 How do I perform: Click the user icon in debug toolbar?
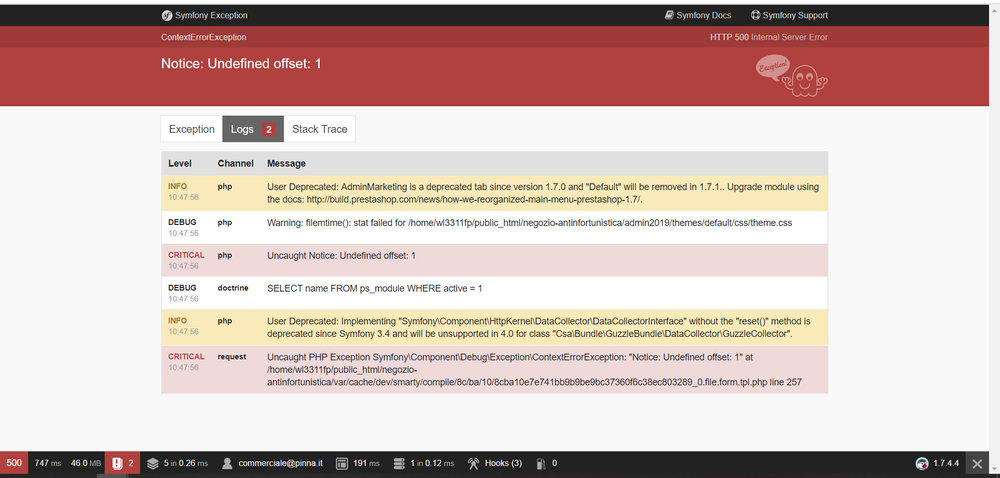[x=227, y=463]
